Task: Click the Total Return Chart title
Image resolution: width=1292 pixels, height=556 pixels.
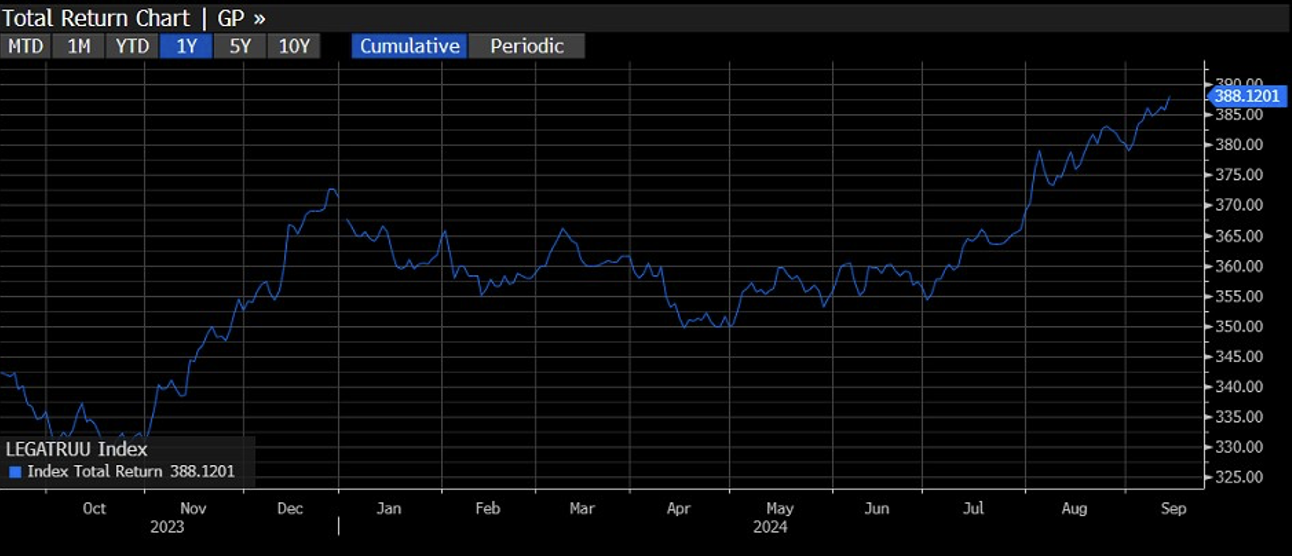Action: pos(97,18)
